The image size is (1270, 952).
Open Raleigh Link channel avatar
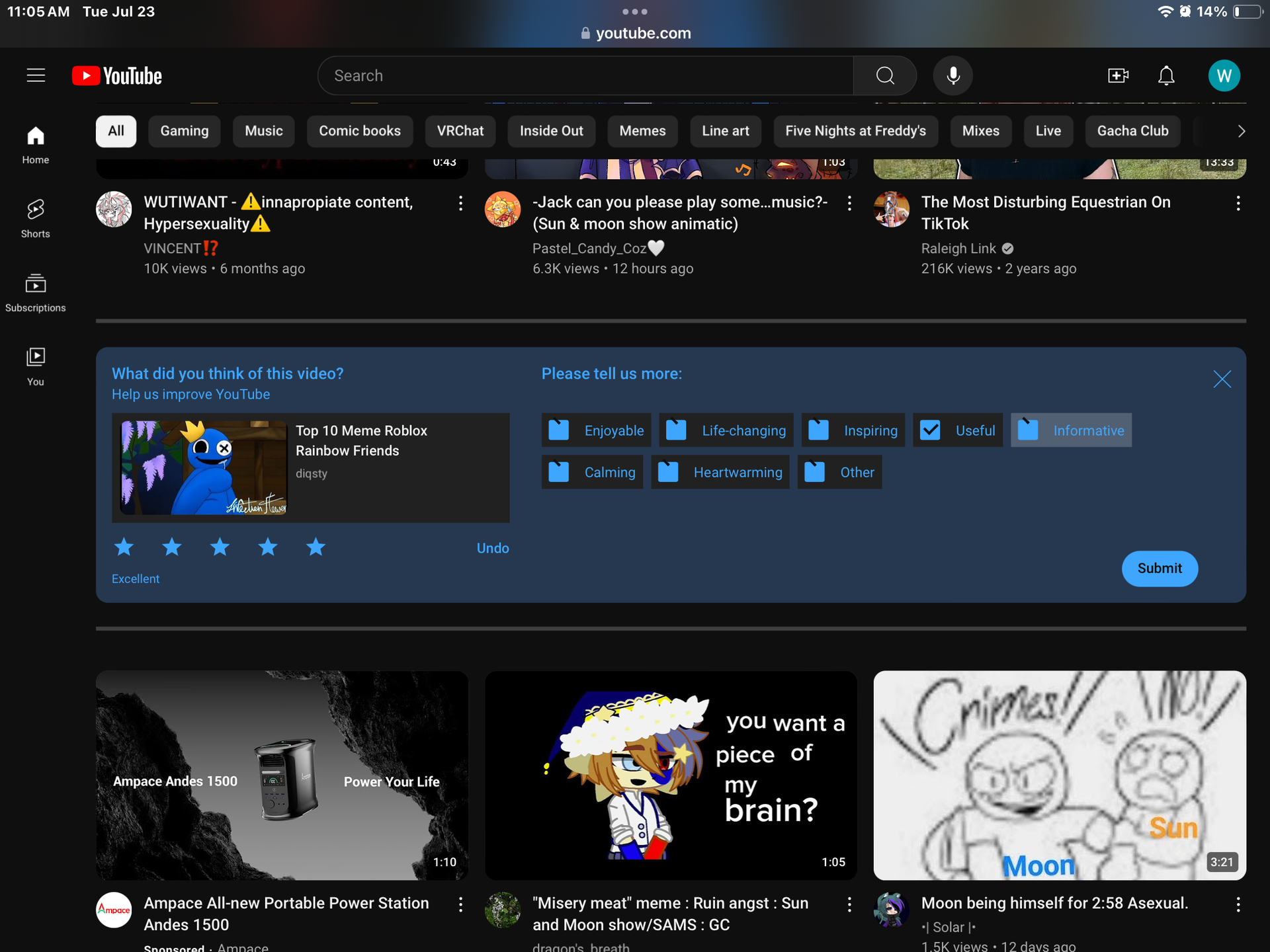[892, 209]
